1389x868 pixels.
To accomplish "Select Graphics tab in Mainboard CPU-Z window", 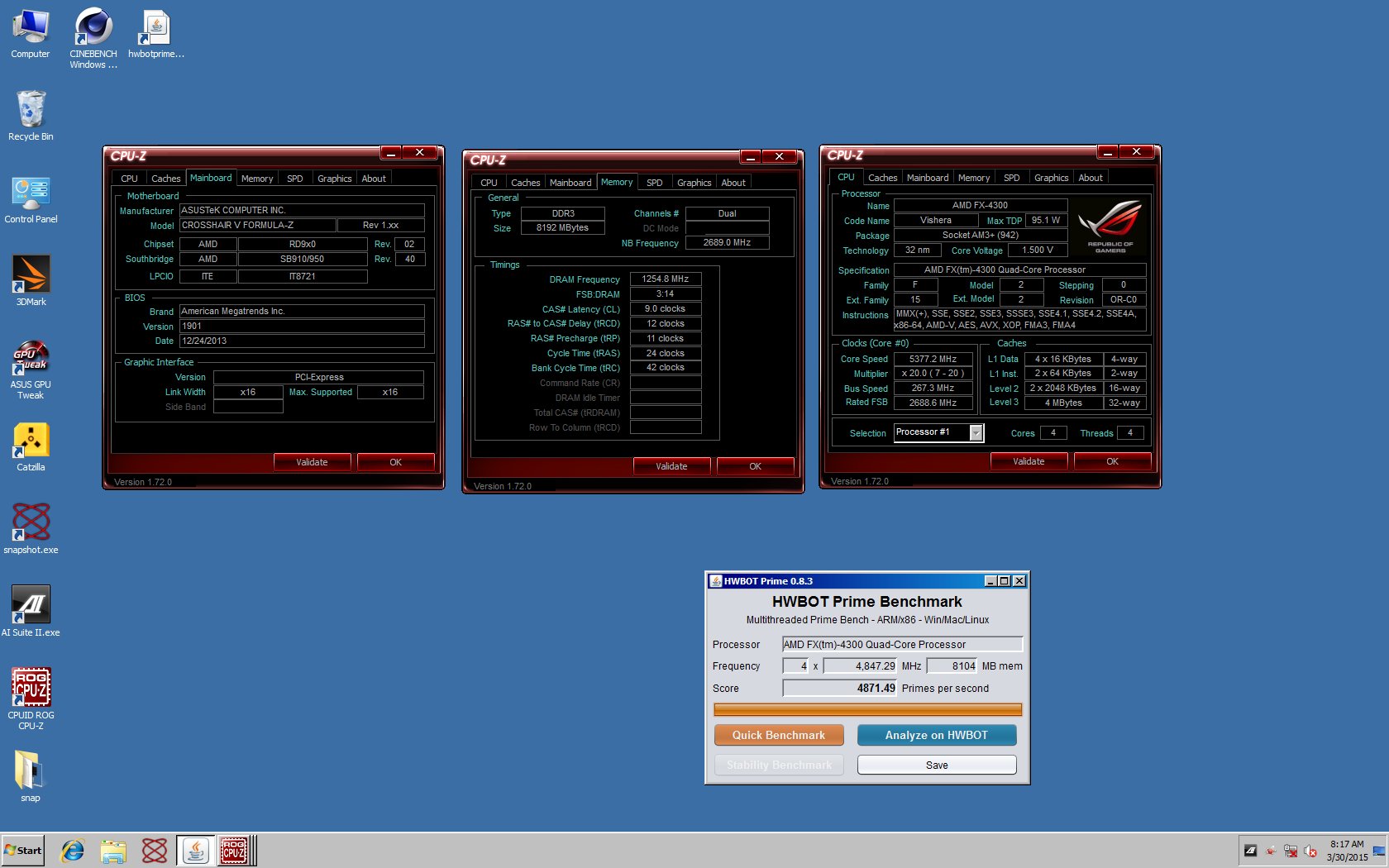I will point(335,179).
